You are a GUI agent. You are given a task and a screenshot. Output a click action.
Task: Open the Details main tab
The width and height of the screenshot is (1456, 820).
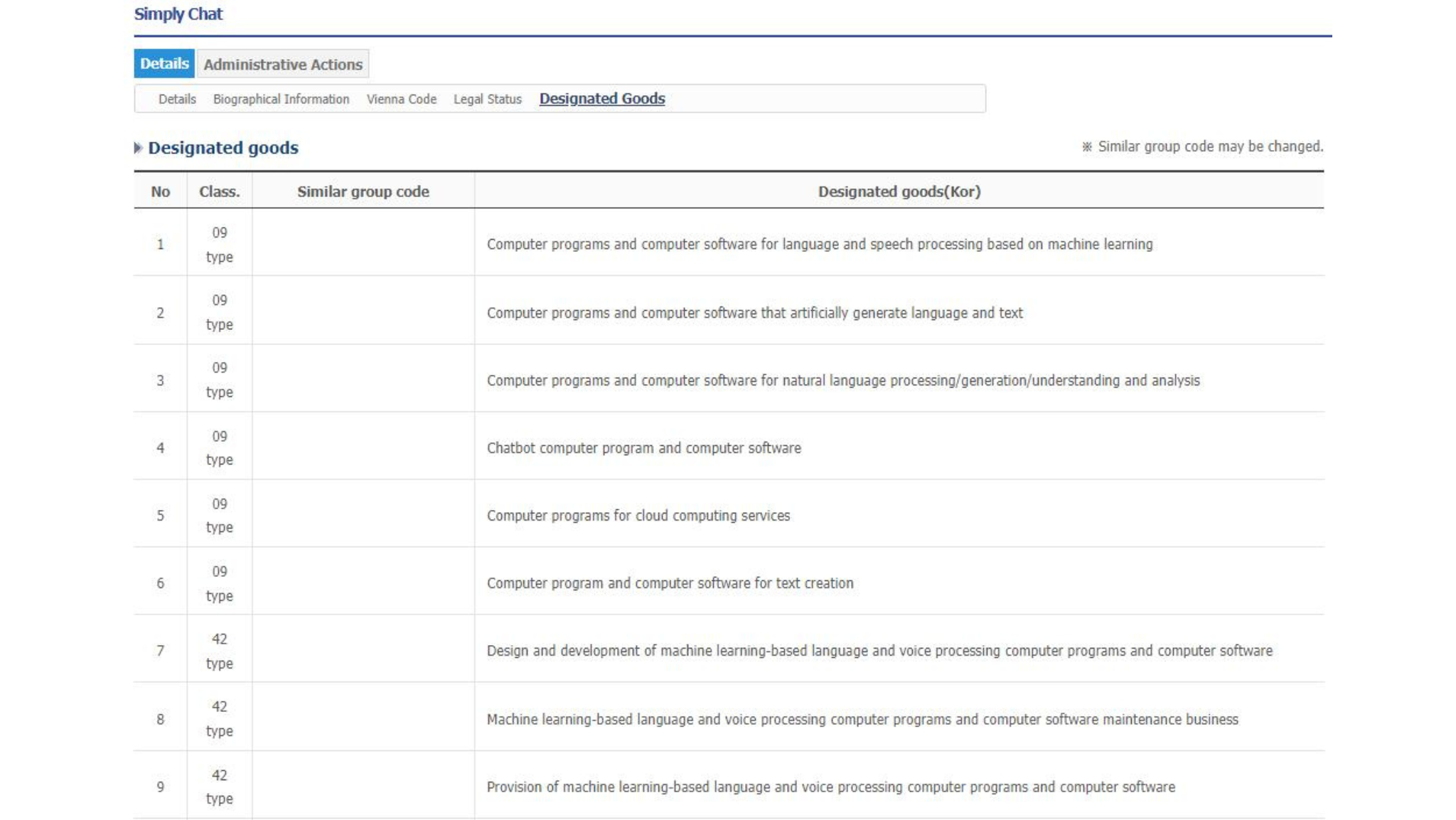pos(164,63)
